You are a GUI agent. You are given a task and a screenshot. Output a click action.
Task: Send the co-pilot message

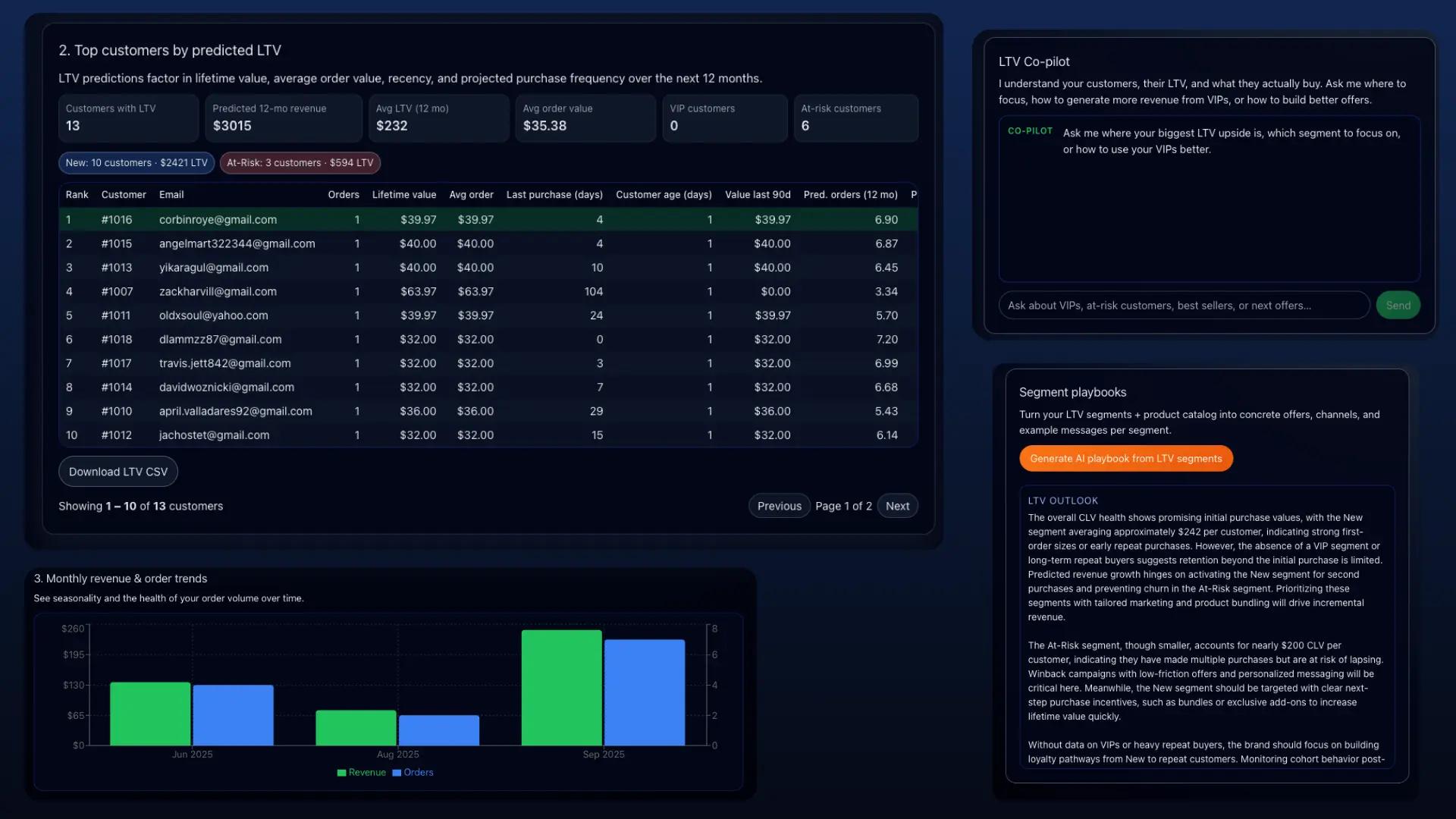click(x=1398, y=306)
